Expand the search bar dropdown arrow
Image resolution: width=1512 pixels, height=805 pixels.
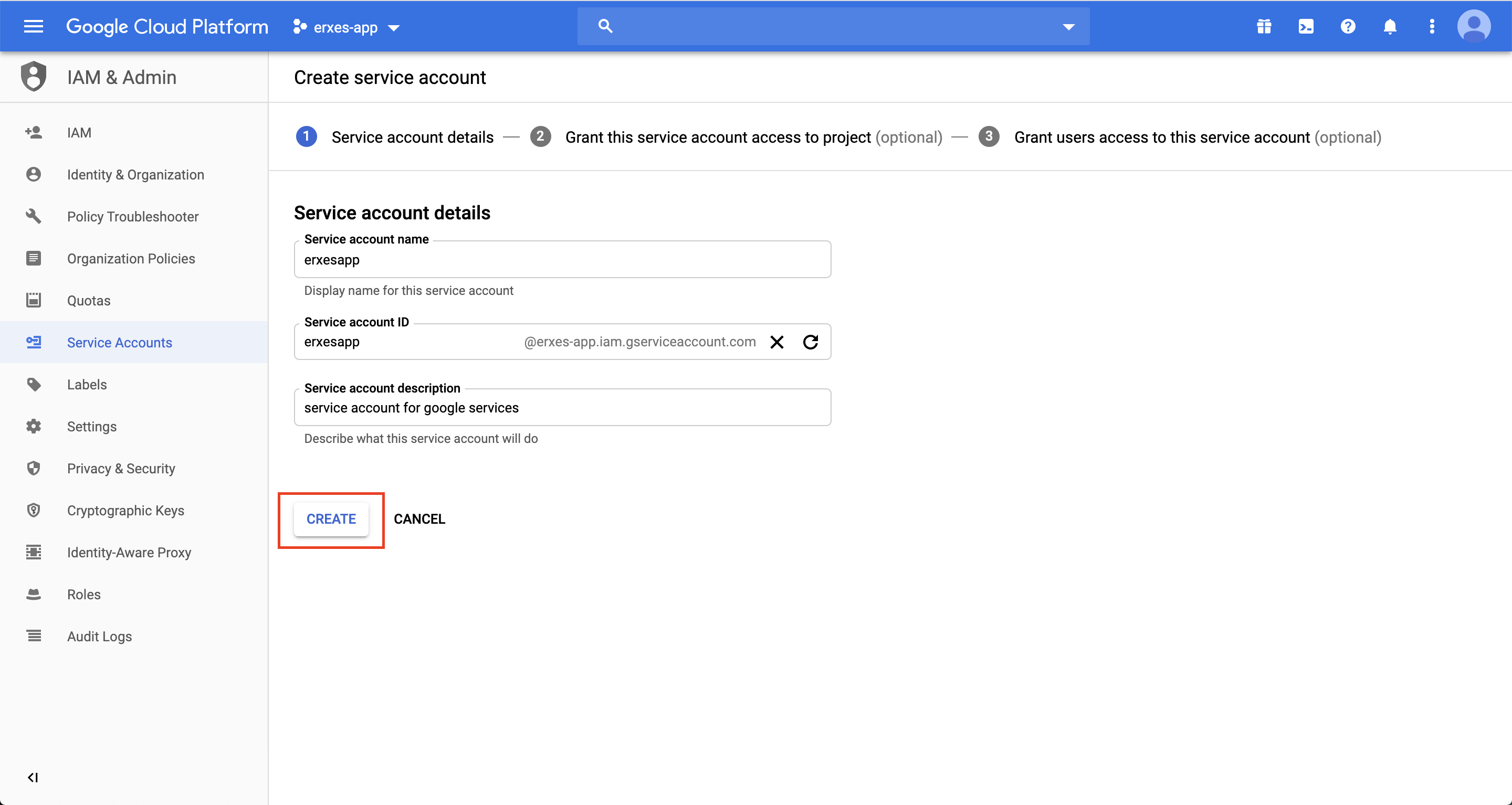pos(1068,26)
